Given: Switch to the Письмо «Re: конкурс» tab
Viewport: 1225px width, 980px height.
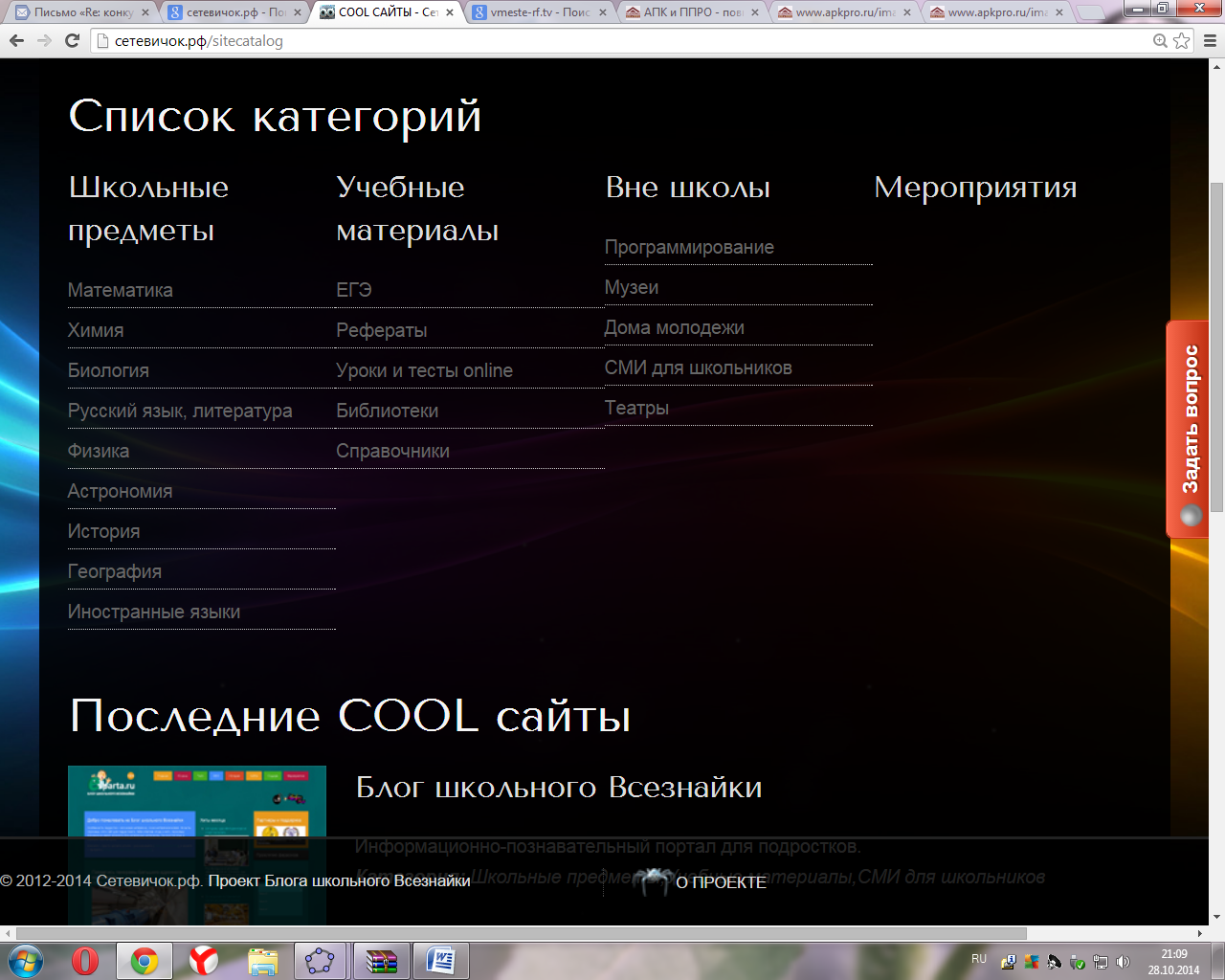Looking at the screenshot, I should pos(82,12).
